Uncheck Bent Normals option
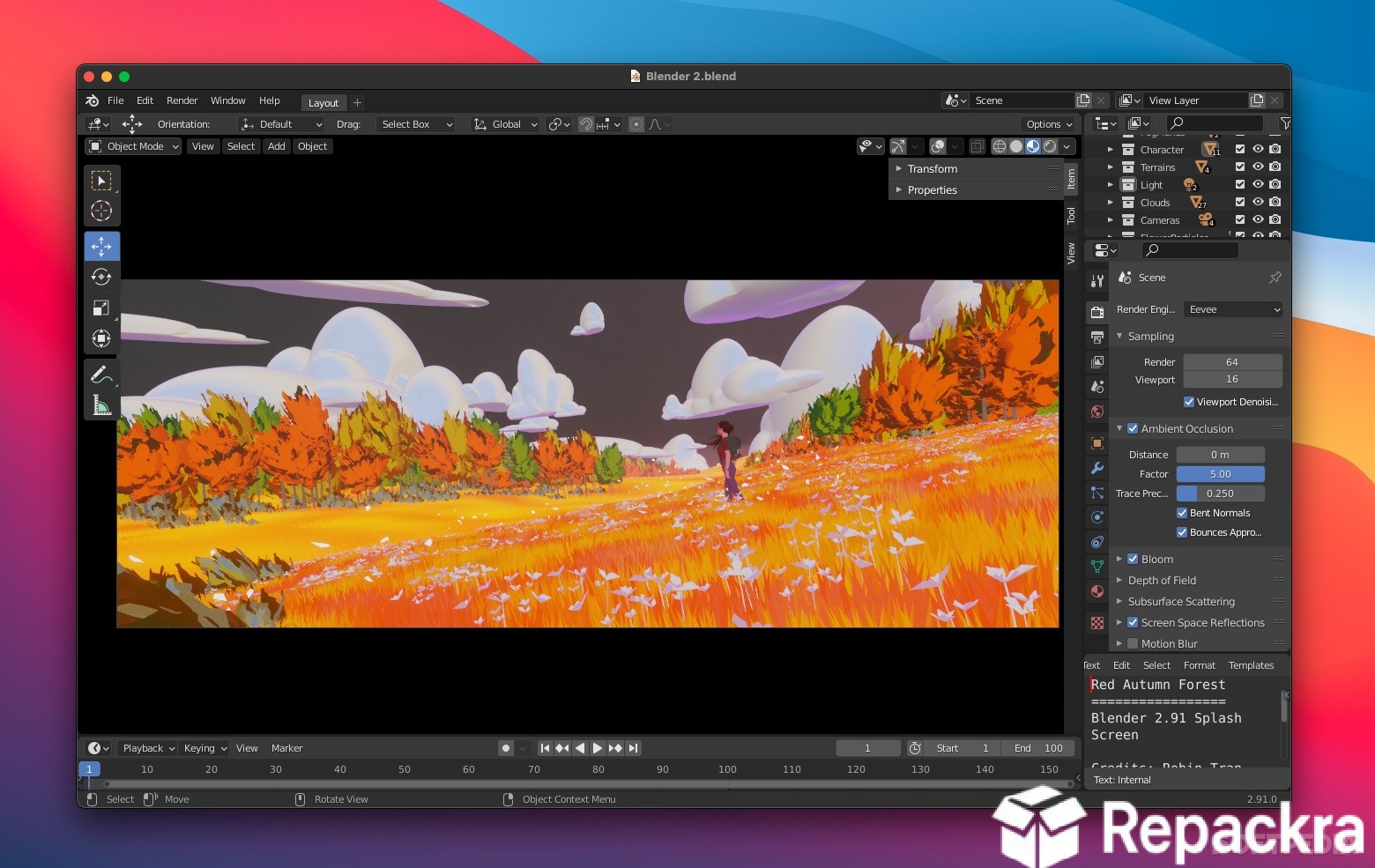 [1182, 513]
